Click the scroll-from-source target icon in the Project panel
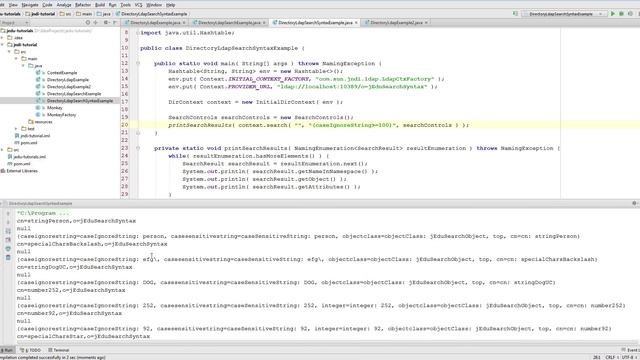 [88, 23]
